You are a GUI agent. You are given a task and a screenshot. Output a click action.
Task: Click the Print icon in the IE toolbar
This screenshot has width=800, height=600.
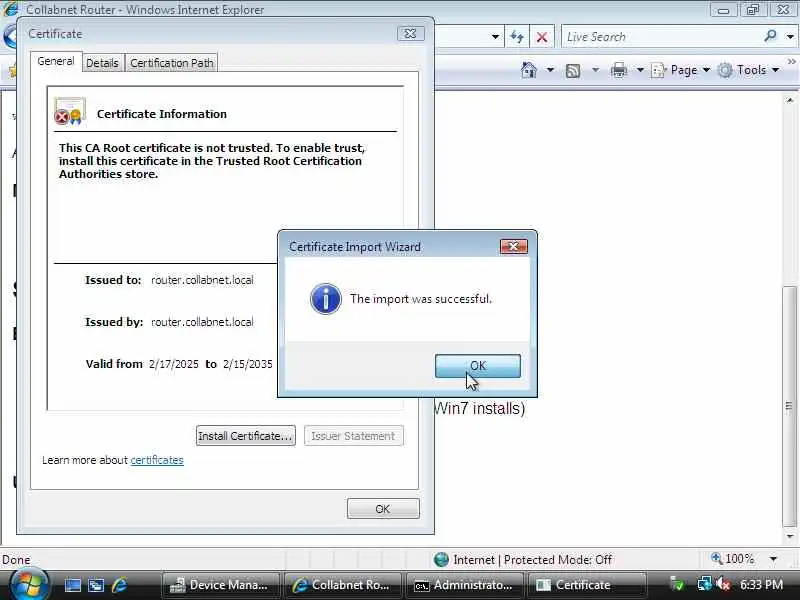(618, 70)
